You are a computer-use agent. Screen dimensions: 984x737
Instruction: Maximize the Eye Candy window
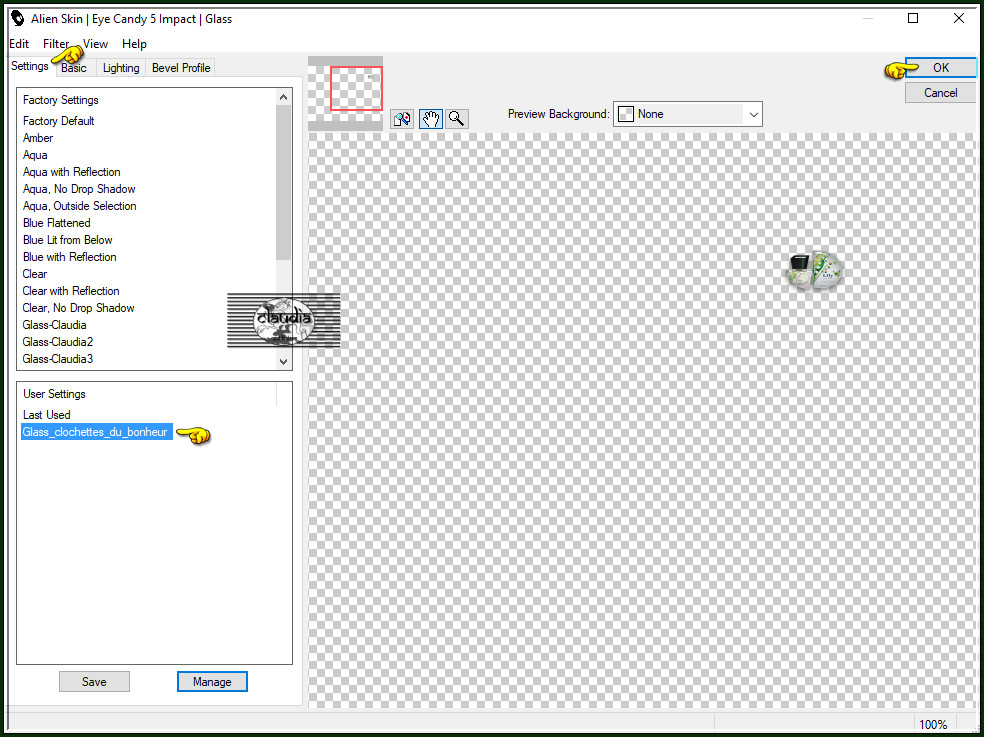point(913,18)
